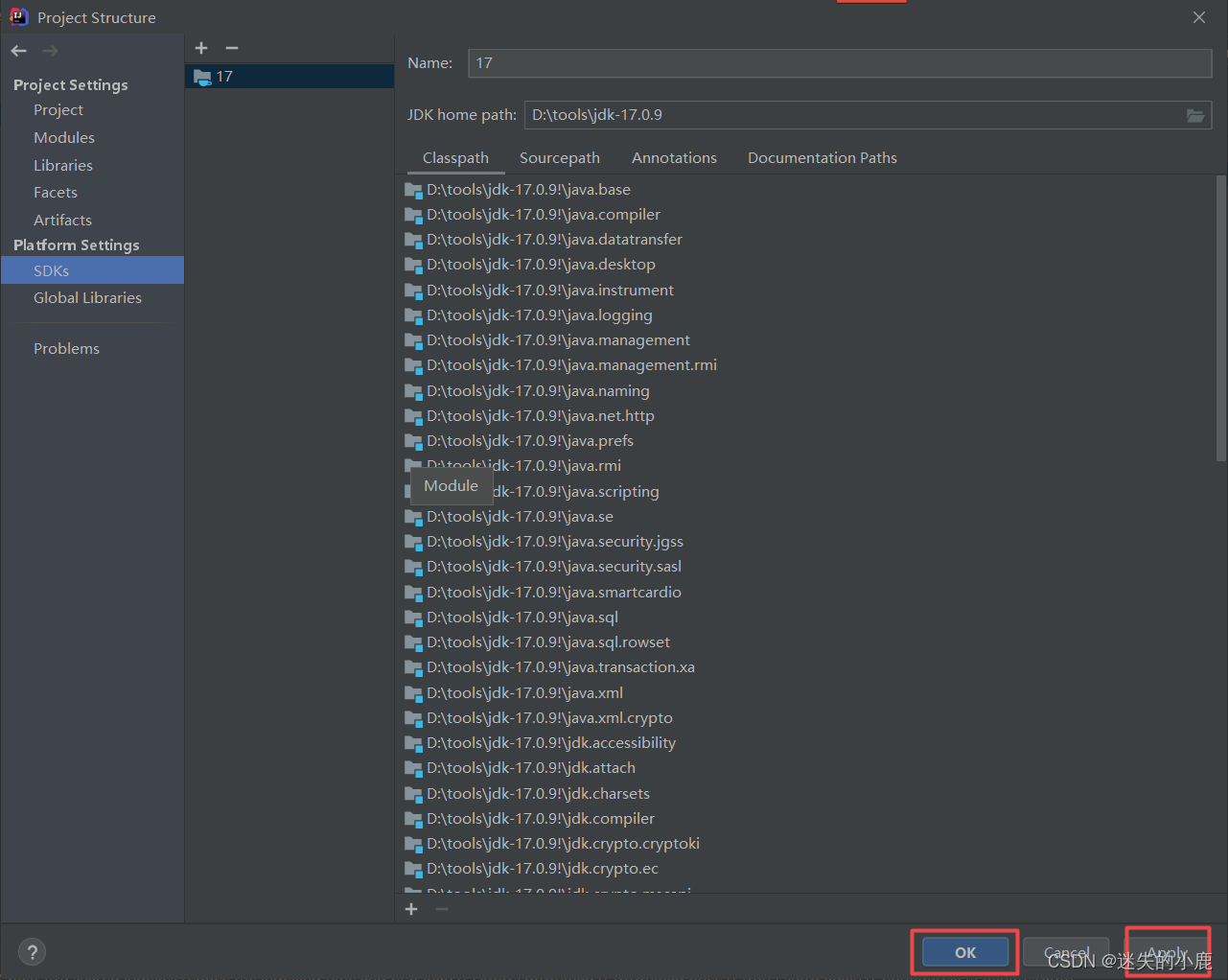Select the java.instrument classpath row
The height and width of the screenshot is (980, 1228).
coord(805,291)
